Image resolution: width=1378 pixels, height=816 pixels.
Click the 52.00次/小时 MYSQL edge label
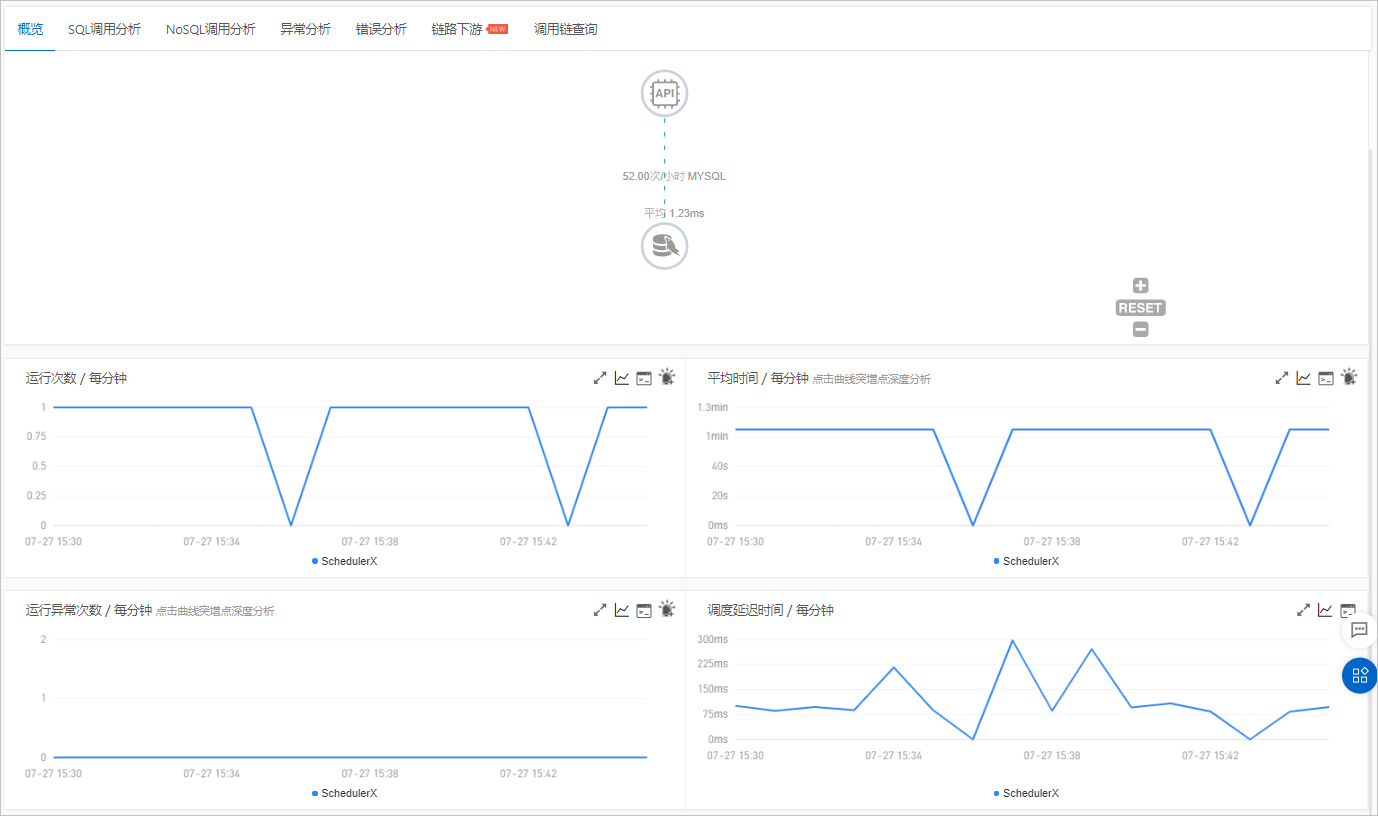tap(674, 176)
